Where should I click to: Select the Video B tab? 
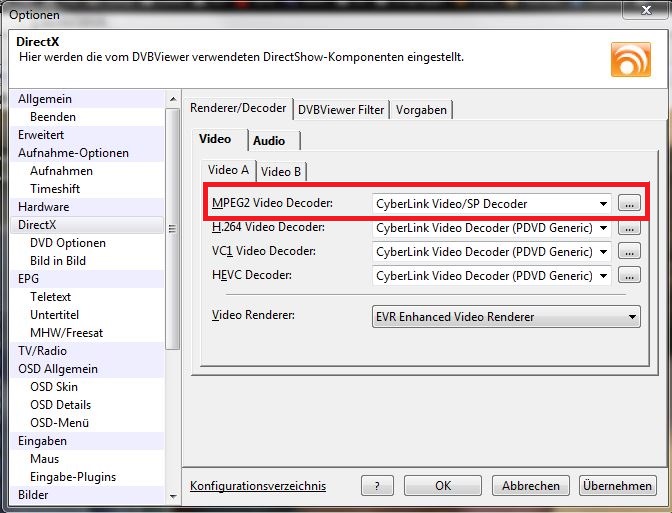click(x=281, y=171)
